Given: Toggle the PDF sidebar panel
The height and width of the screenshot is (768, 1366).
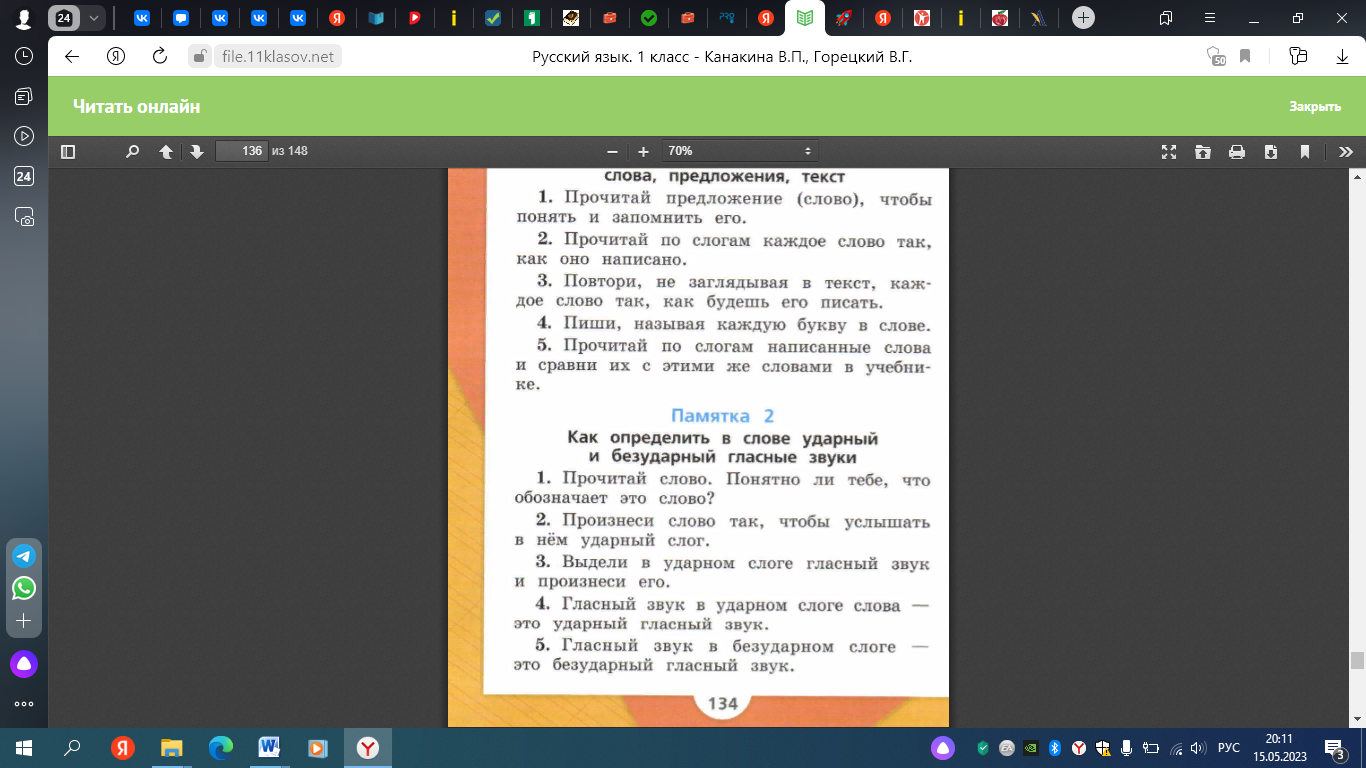Looking at the screenshot, I should [68, 152].
